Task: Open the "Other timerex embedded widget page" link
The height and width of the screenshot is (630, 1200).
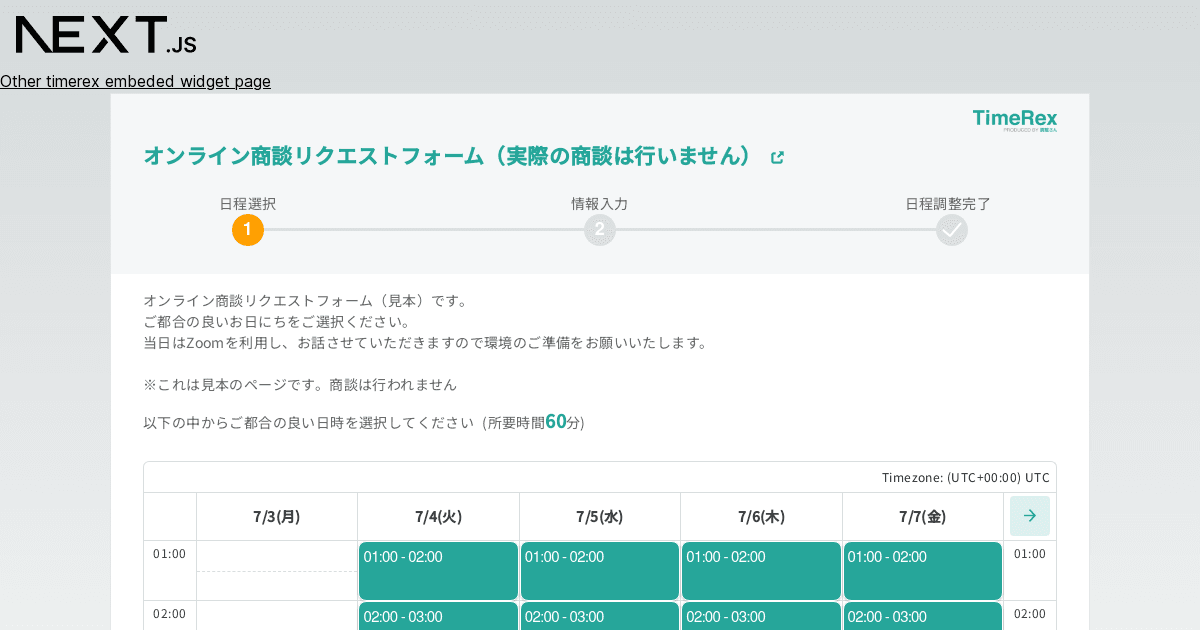Action: pos(136,81)
